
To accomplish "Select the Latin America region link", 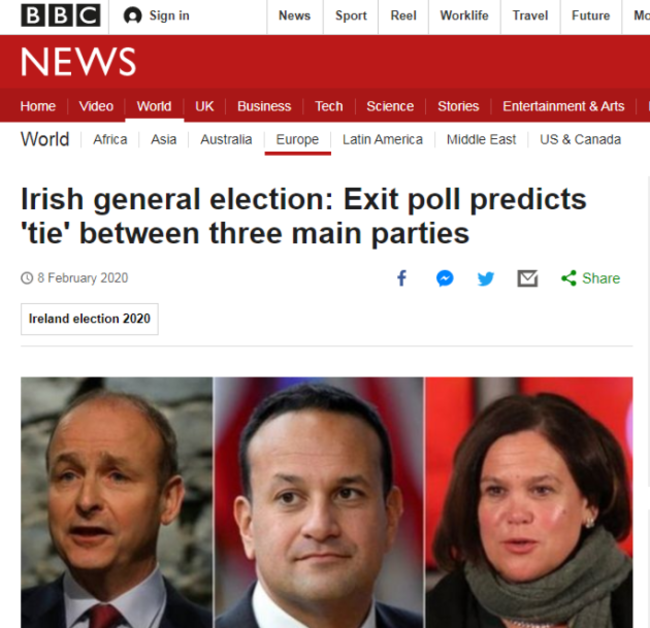I will (x=382, y=139).
